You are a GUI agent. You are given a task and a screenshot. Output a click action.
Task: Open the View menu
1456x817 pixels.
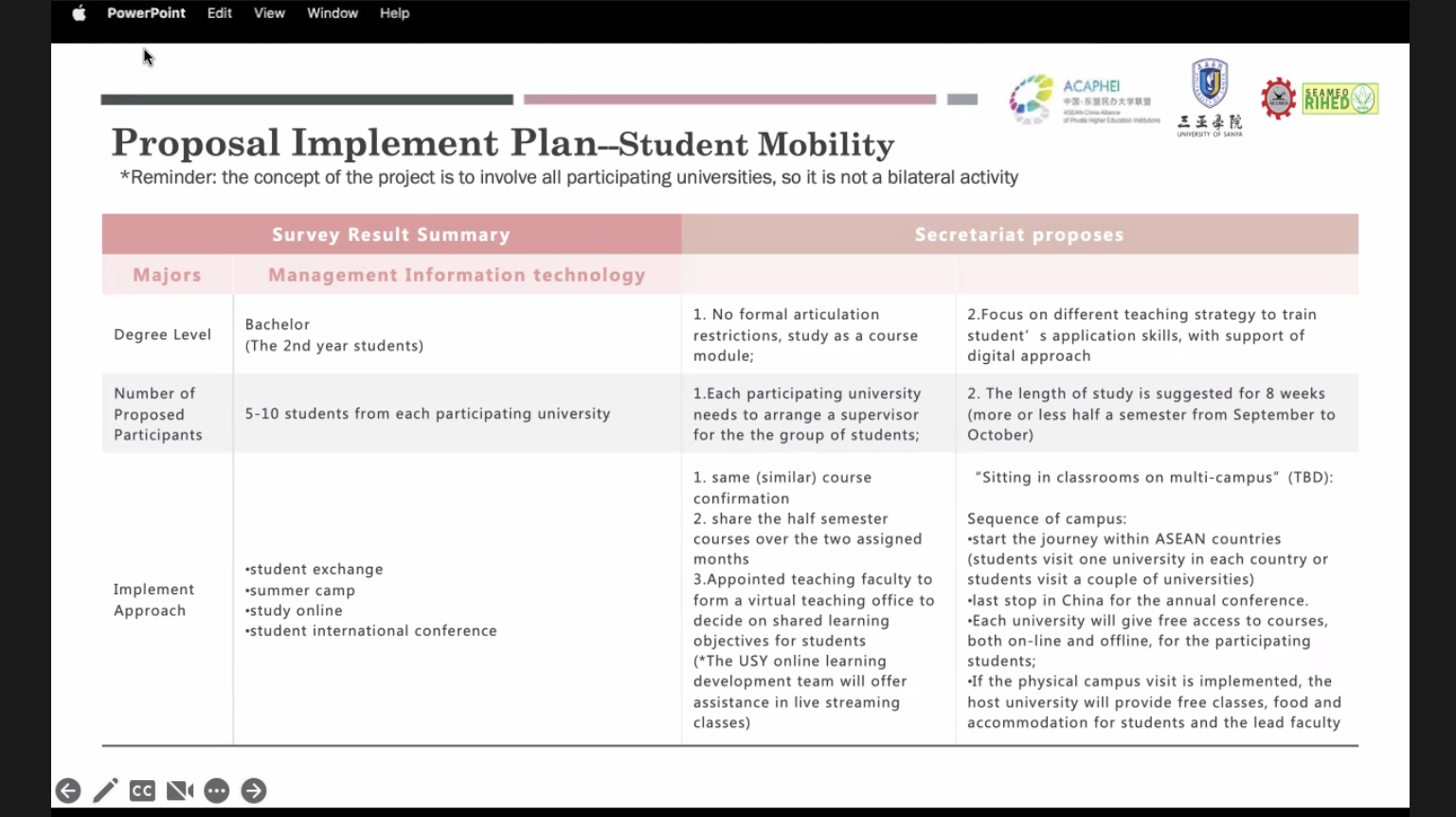coord(269,13)
